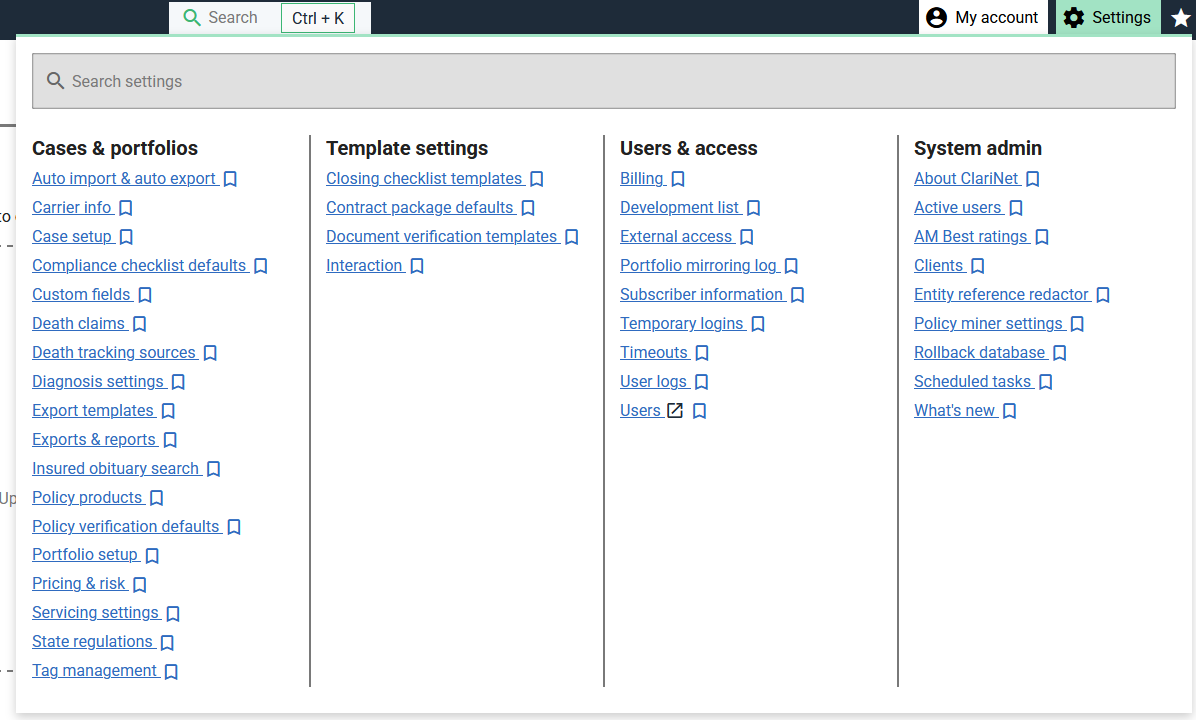Click the favorites star icon in top bar
Image resolution: width=1196 pixels, height=720 pixels.
coord(1180,18)
